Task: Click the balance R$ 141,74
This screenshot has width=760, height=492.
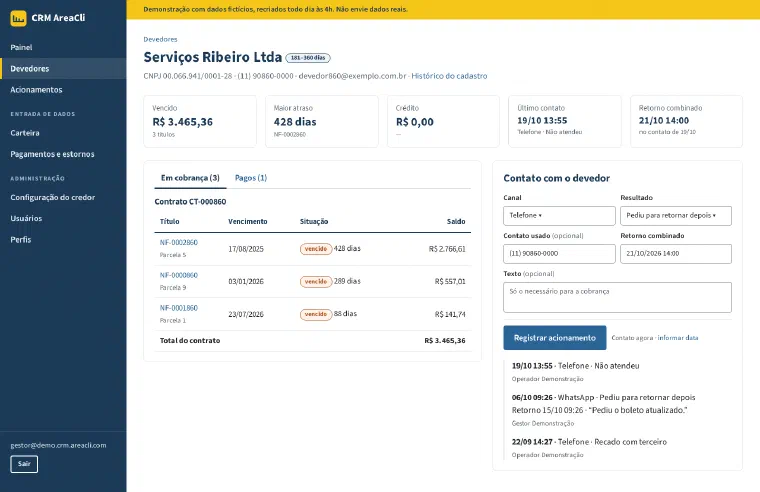Action: 450,315
